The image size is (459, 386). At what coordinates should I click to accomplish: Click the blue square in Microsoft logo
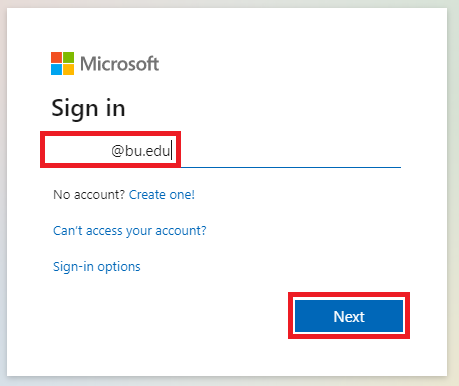56,70
